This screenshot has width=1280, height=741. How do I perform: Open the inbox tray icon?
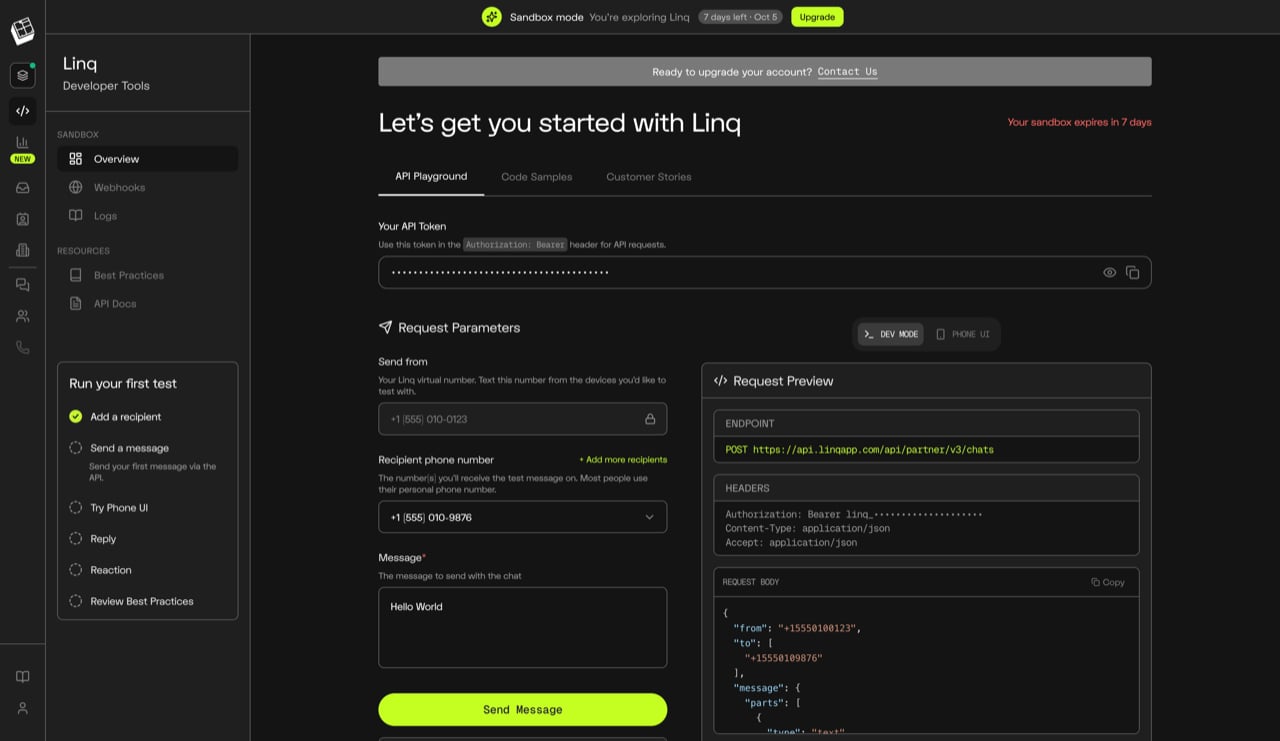22,187
